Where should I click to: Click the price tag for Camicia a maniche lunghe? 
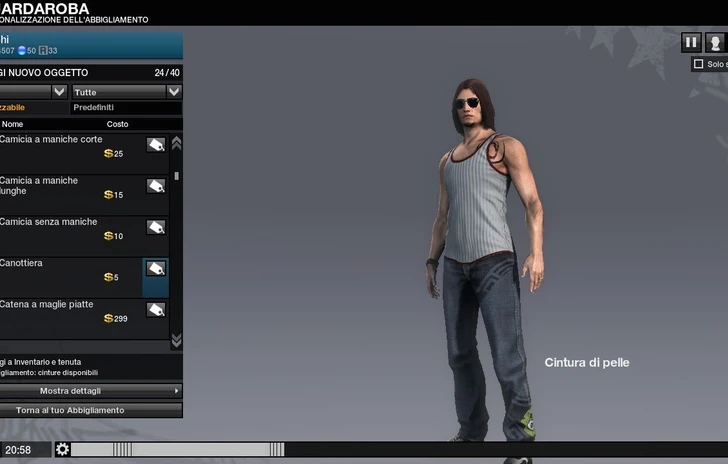[x=156, y=186]
